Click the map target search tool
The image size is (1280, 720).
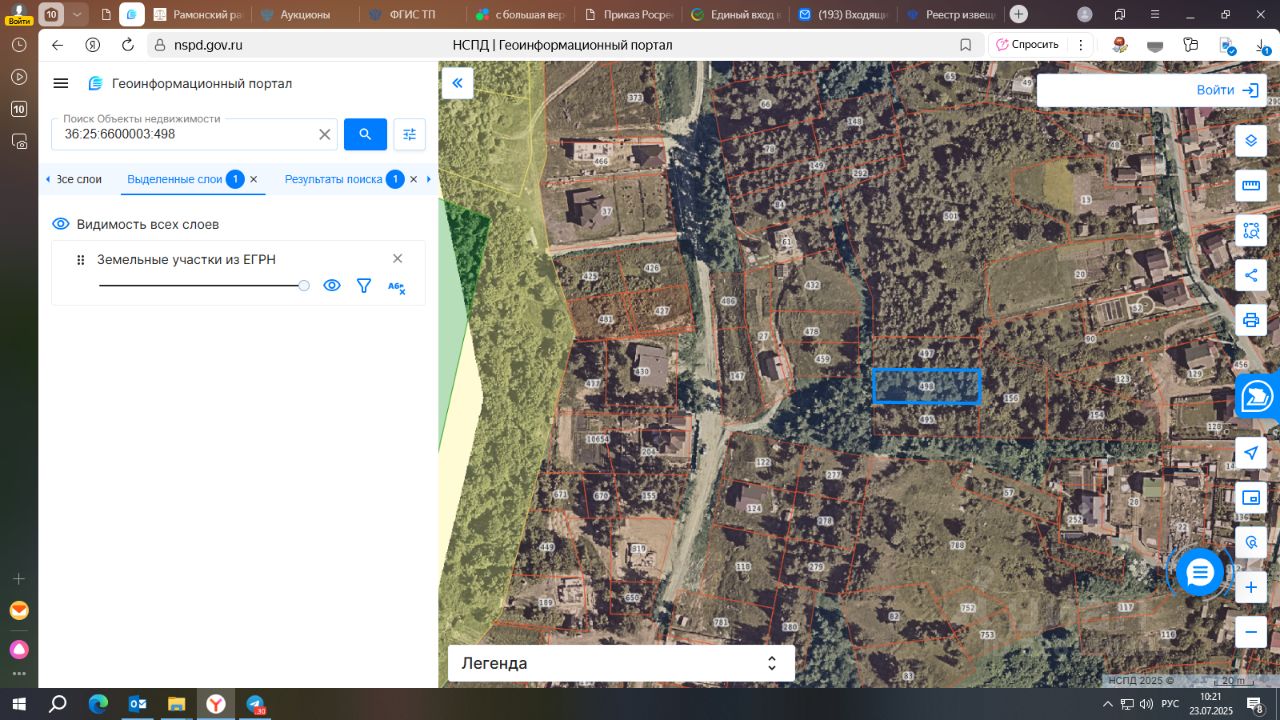(1251, 542)
